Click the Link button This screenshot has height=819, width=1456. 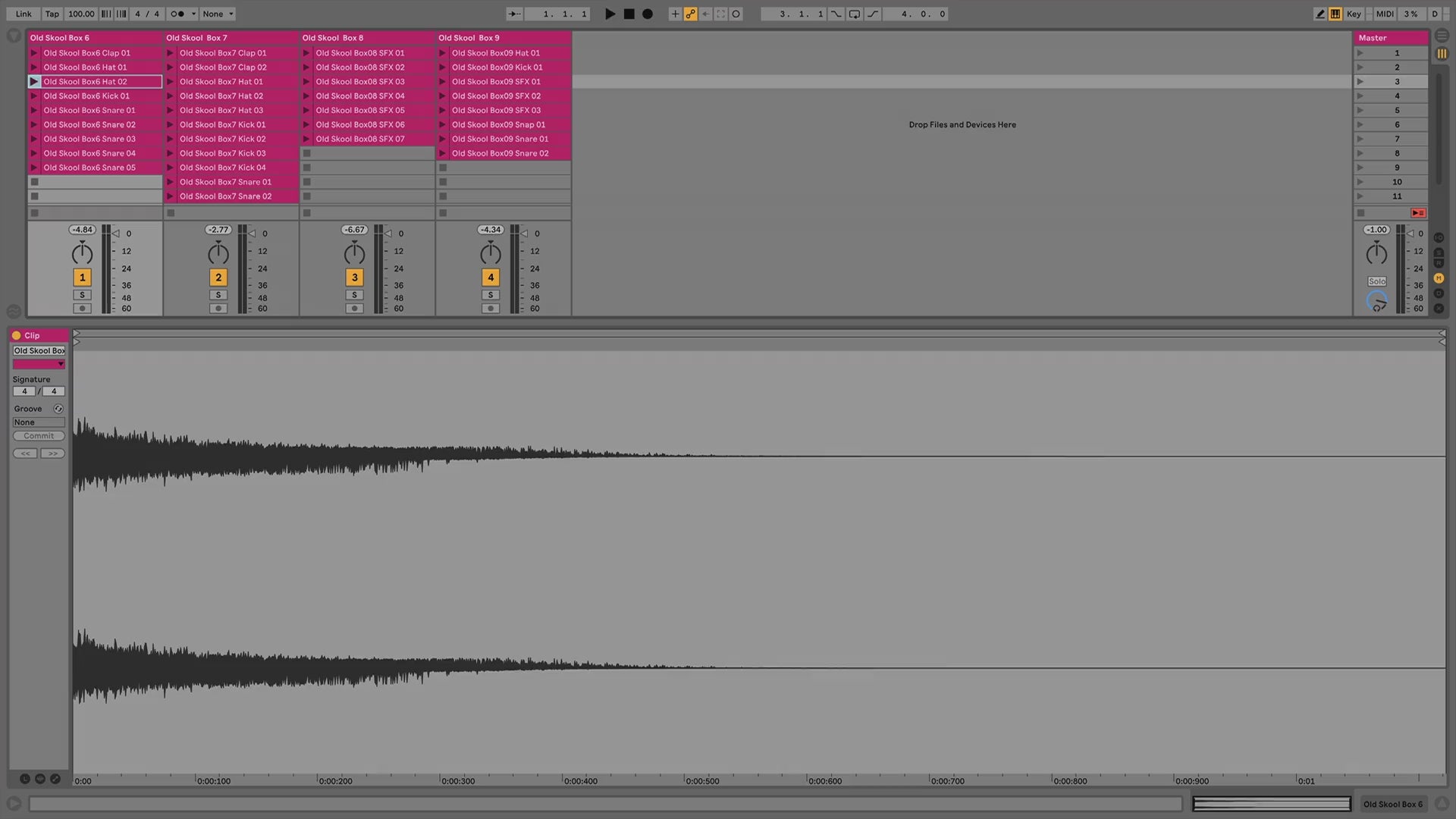coord(24,14)
